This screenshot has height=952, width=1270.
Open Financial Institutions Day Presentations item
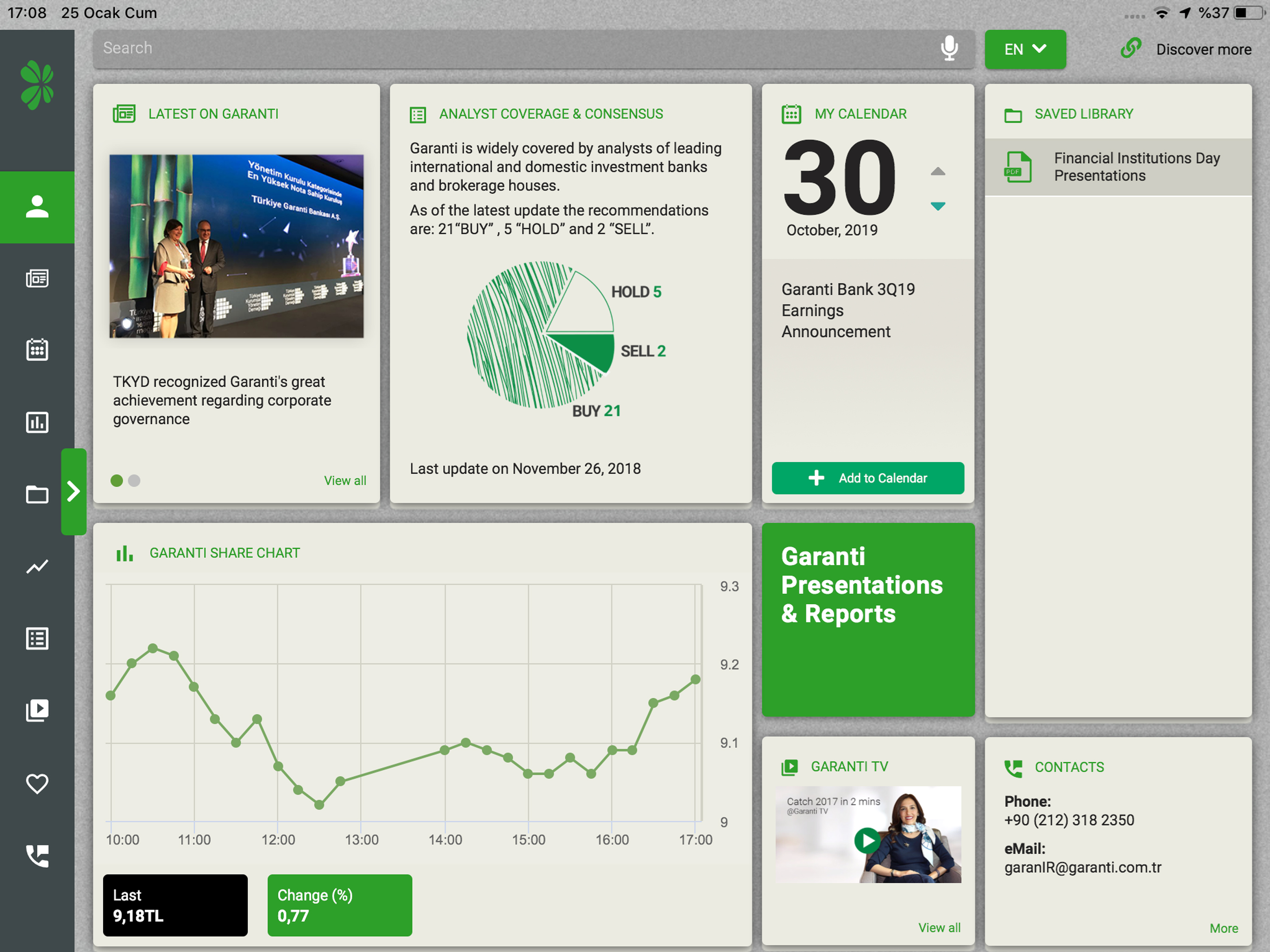pos(1118,167)
